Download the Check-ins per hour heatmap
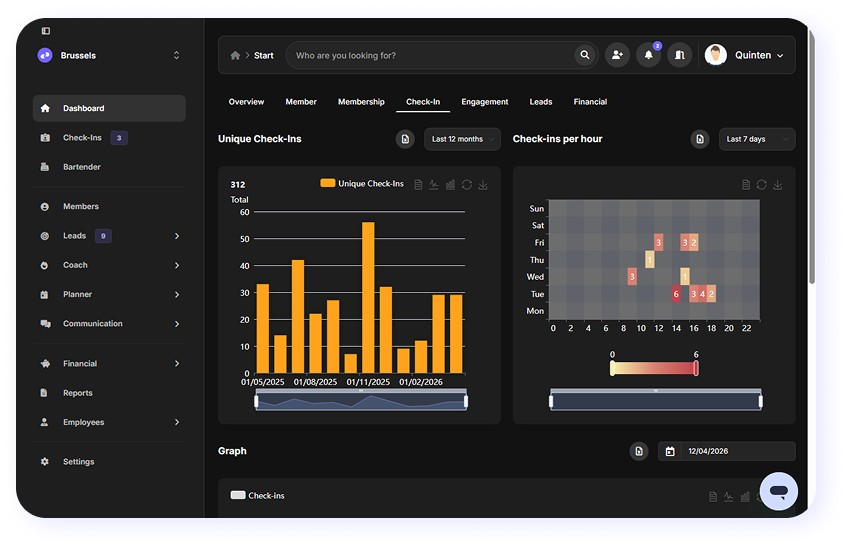848x548 pixels. 778,184
